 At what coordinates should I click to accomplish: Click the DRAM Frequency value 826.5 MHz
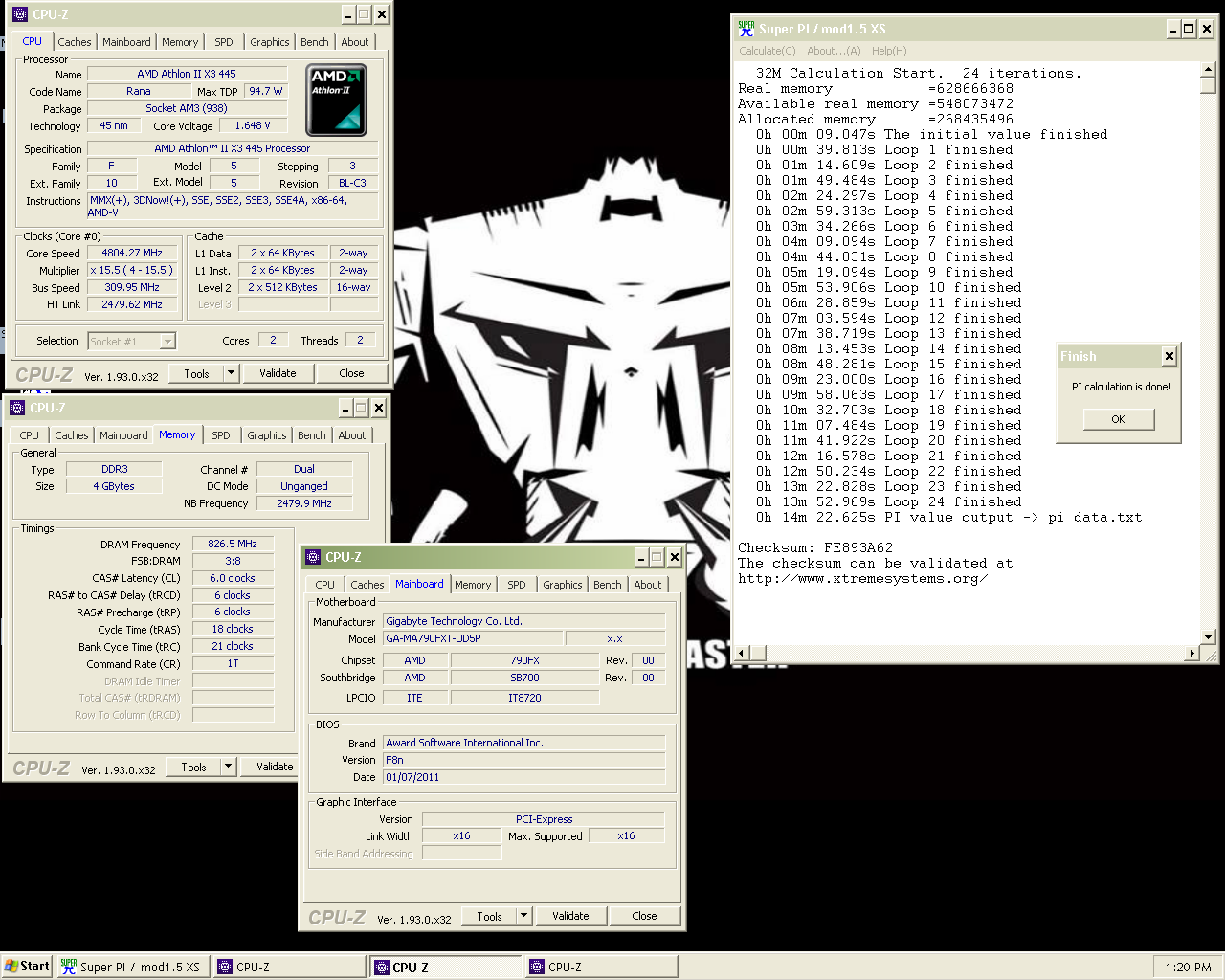pyautogui.click(x=233, y=544)
